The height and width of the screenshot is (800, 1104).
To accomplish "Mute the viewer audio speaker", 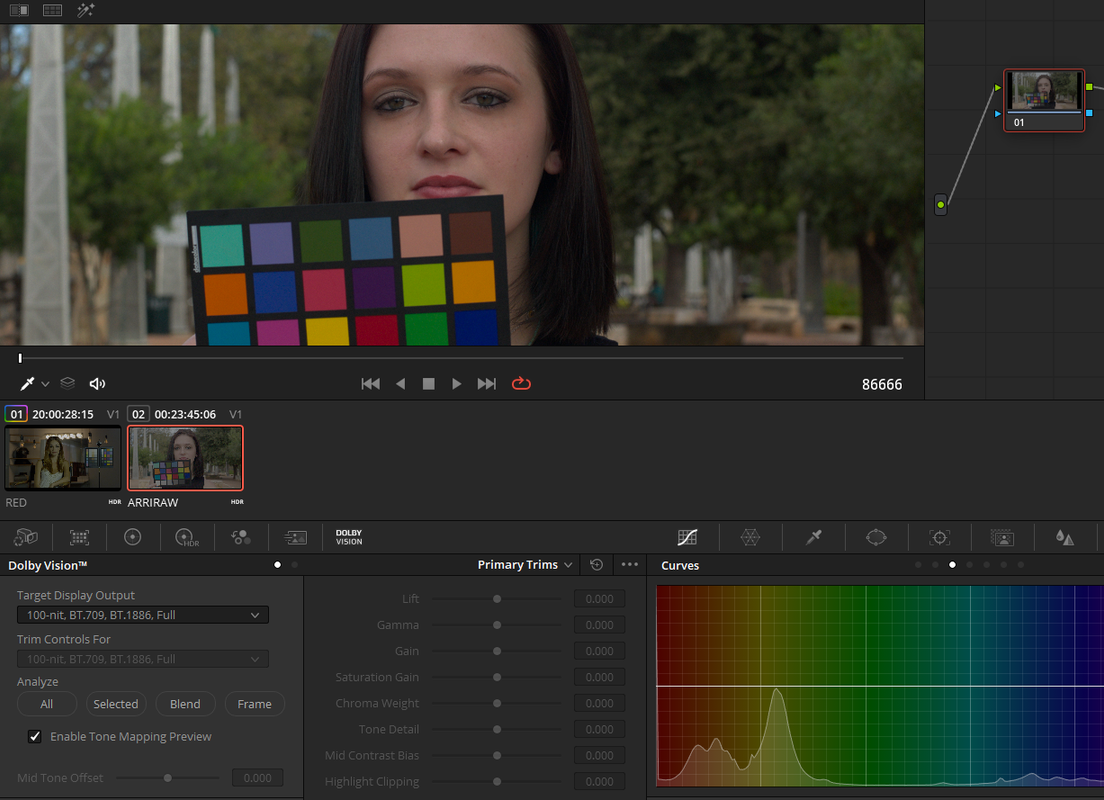I will (x=97, y=383).
